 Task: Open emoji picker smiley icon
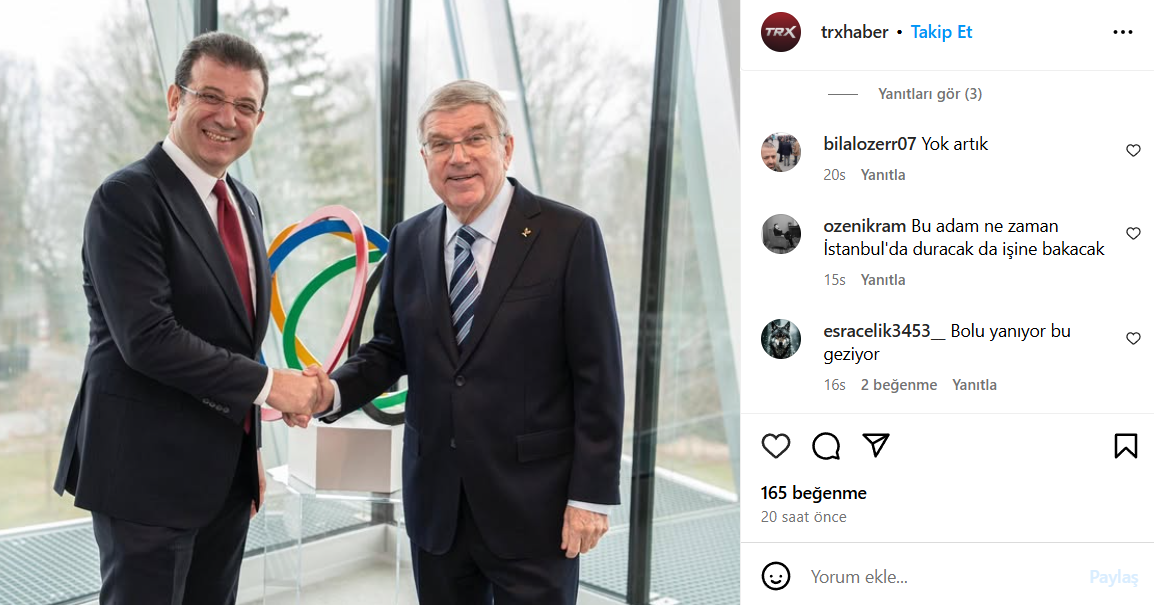(776, 576)
